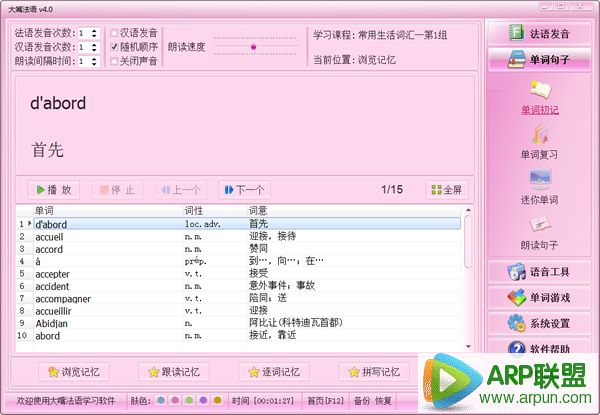The image size is (600, 415).
Task: Open 系统设置 system settings
Action: (539, 323)
